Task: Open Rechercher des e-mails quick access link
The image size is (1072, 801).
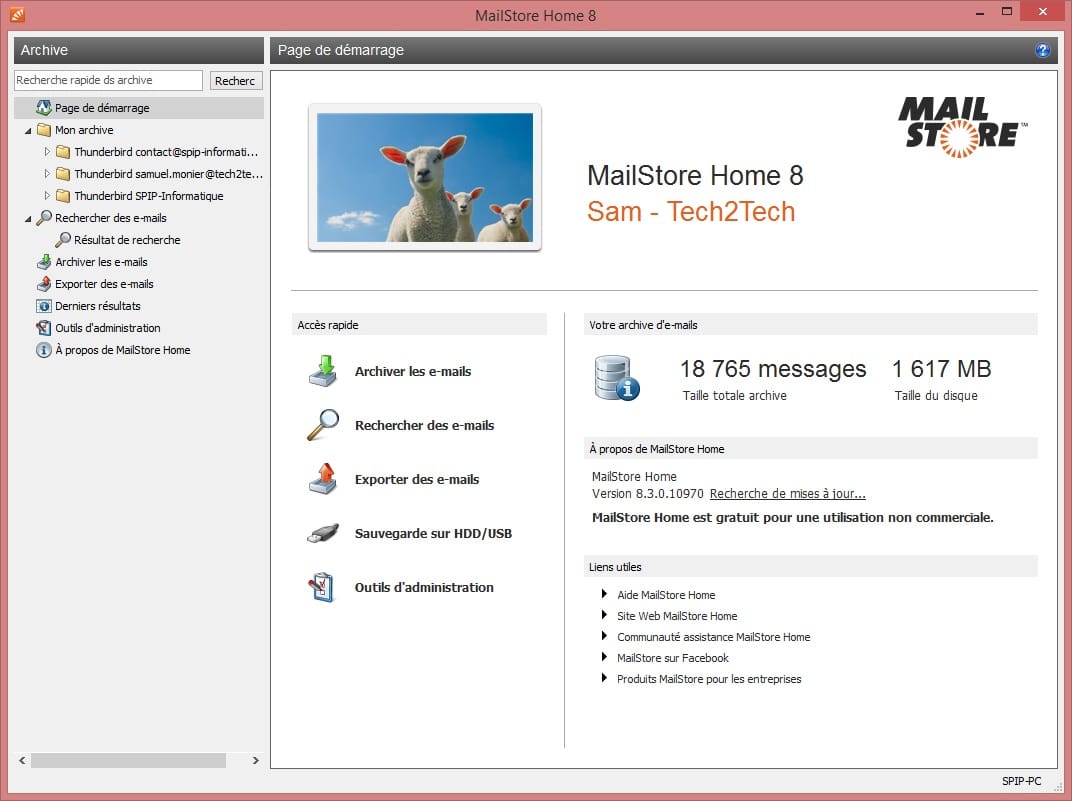Action: click(425, 425)
